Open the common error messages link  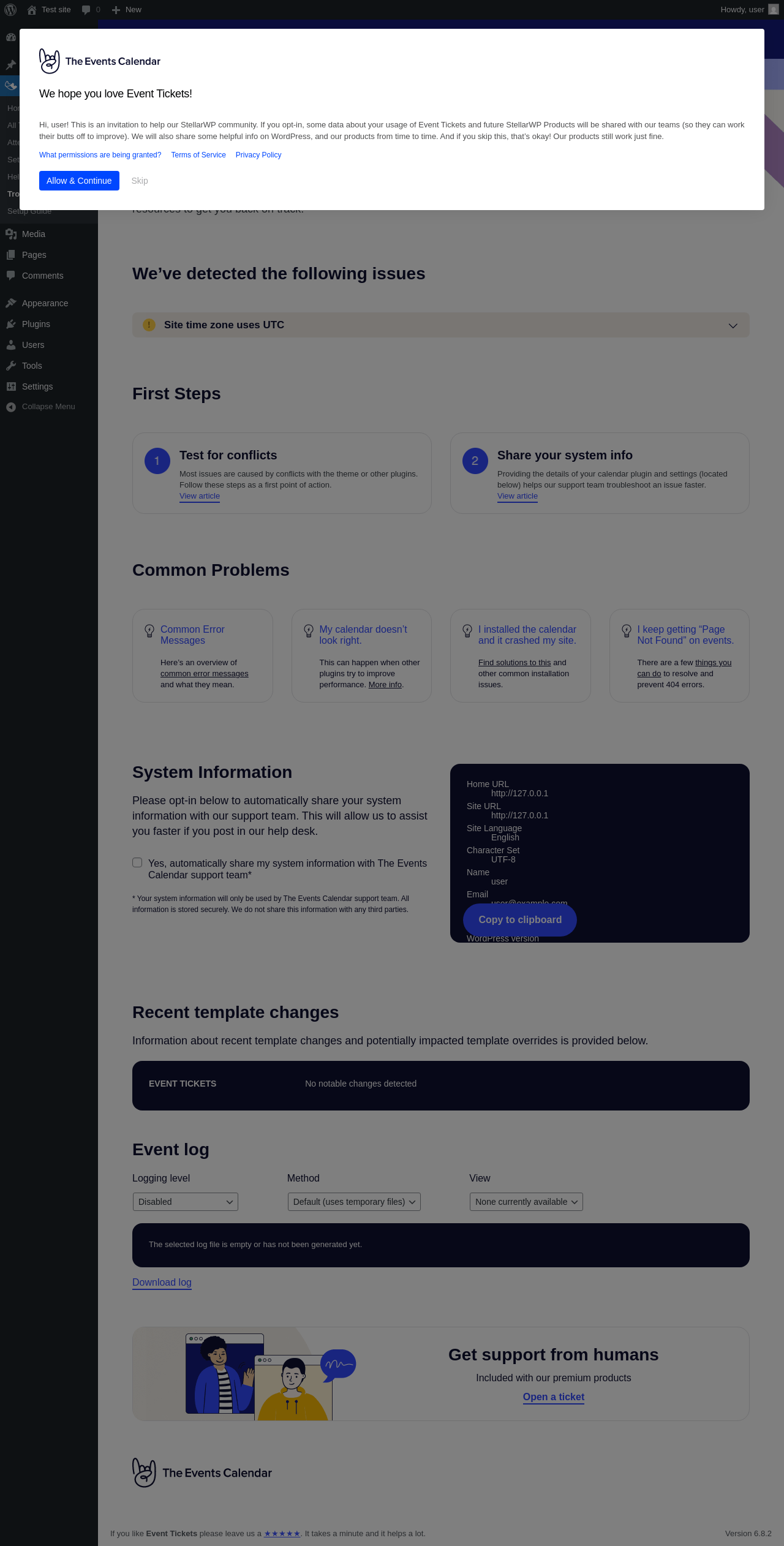point(205,674)
